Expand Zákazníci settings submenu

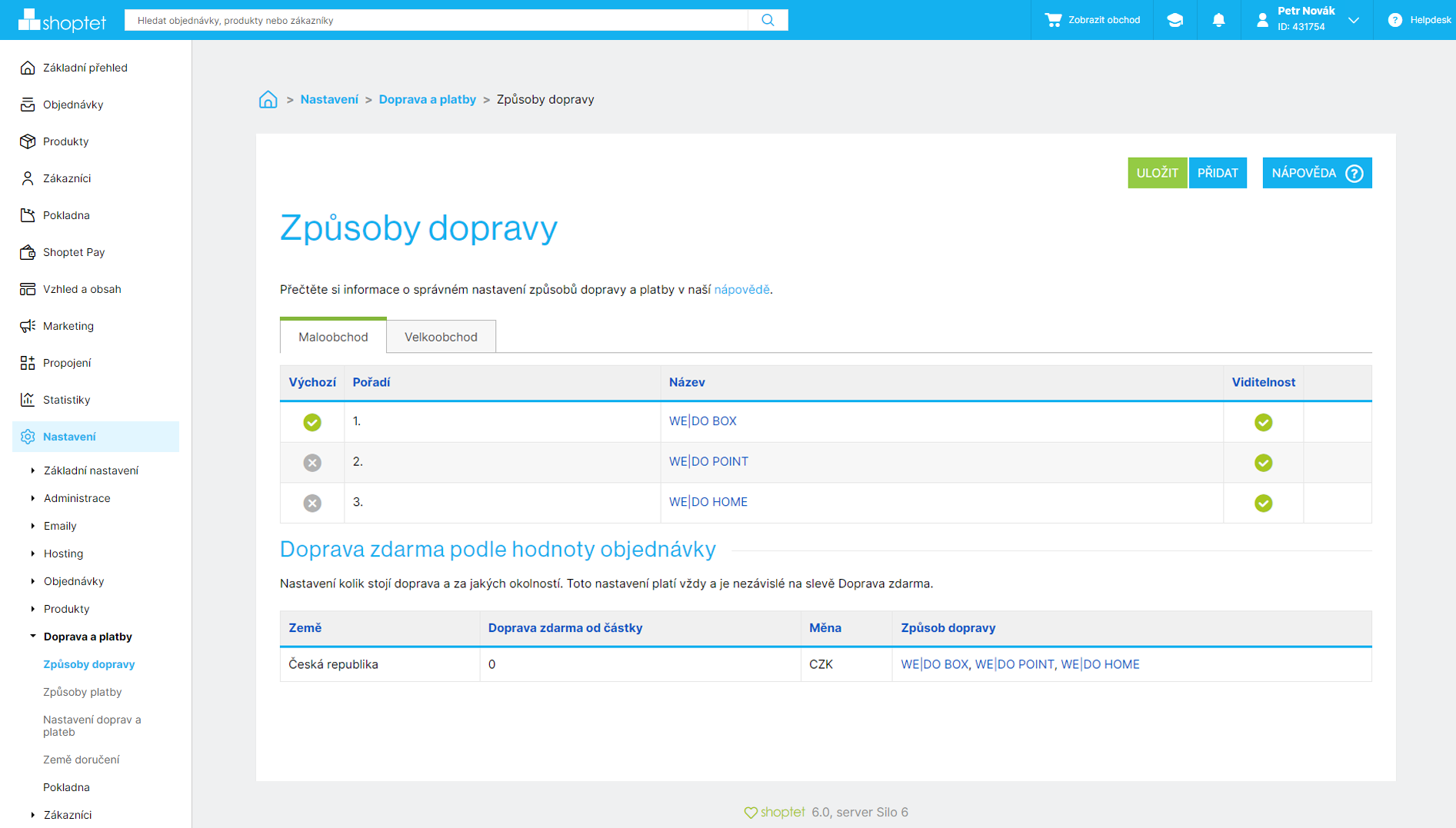(x=33, y=815)
